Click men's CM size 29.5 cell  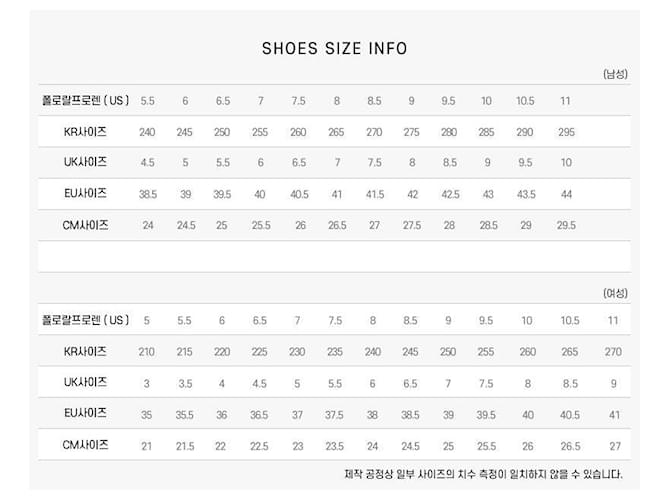[566, 225]
